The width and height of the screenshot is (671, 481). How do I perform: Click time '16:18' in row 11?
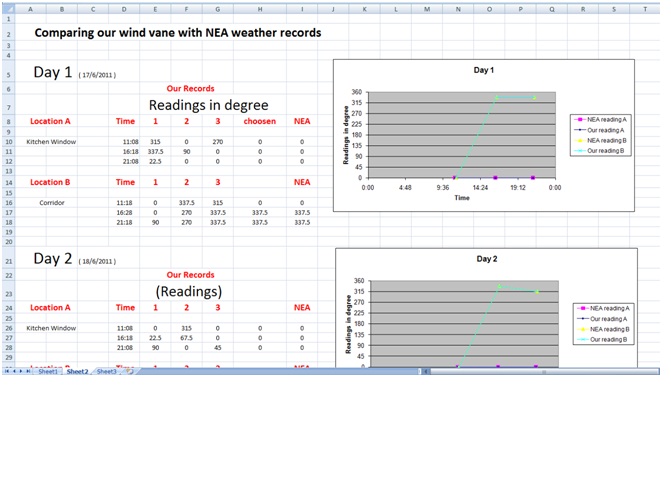tap(131, 151)
